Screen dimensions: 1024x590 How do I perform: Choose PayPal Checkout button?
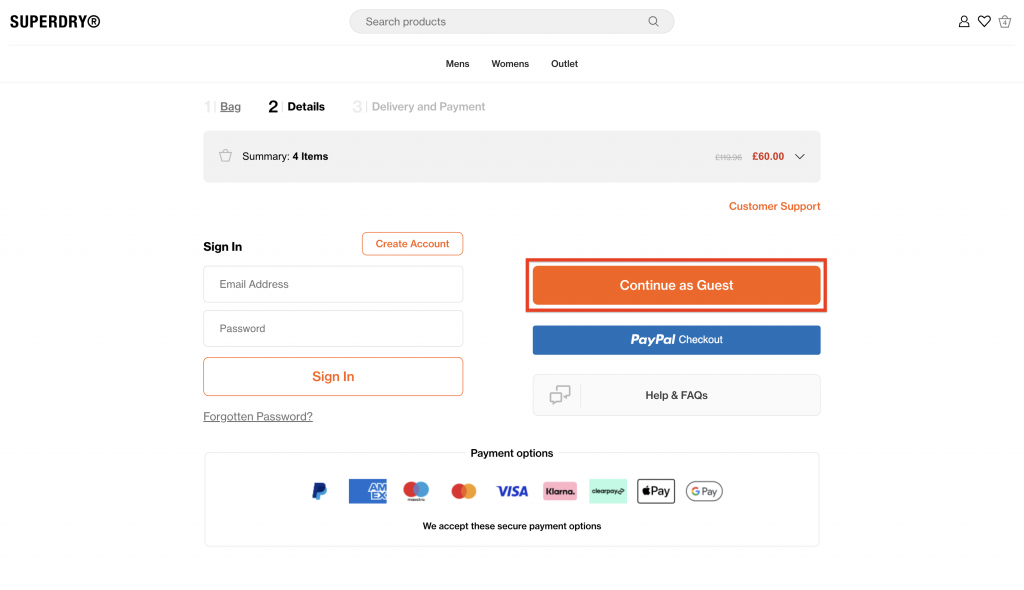click(676, 340)
